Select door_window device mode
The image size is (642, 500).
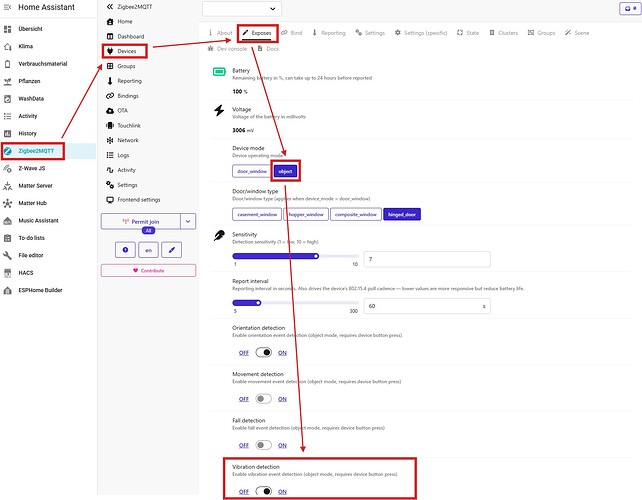pos(252,171)
